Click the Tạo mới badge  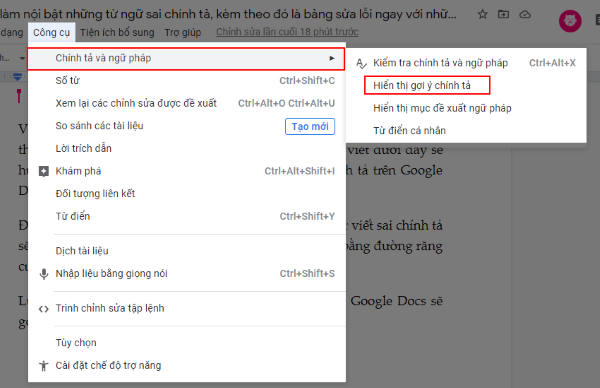click(x=310, y=127)
